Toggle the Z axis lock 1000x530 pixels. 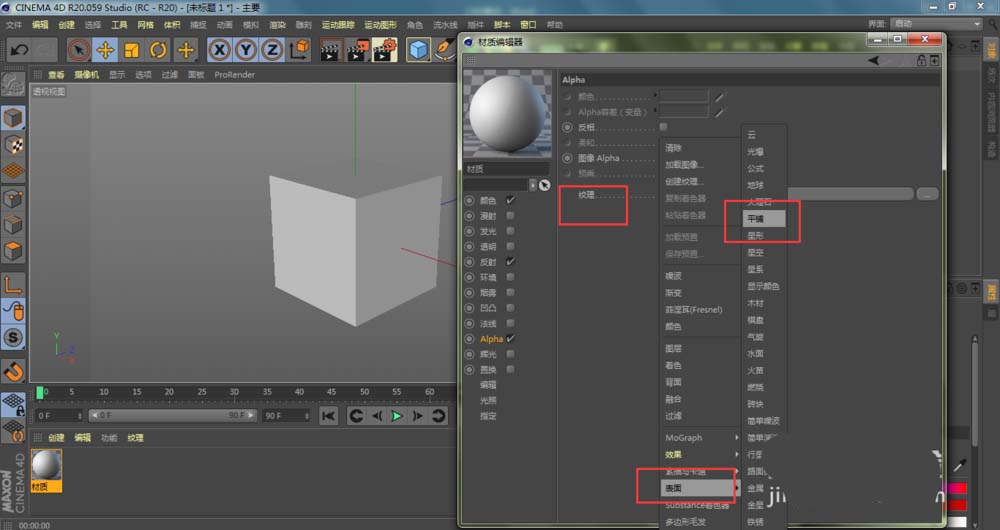pyautogui.click(x=272, y=50)
